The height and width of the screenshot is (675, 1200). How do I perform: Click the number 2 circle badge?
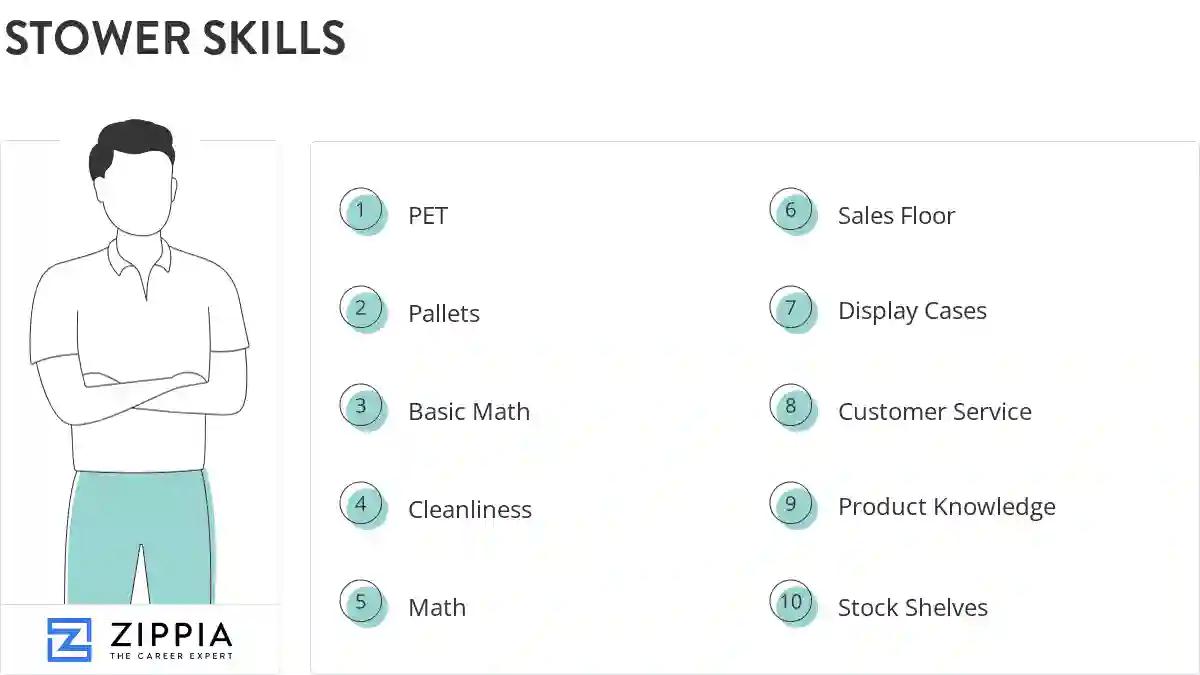pos(361,309)
